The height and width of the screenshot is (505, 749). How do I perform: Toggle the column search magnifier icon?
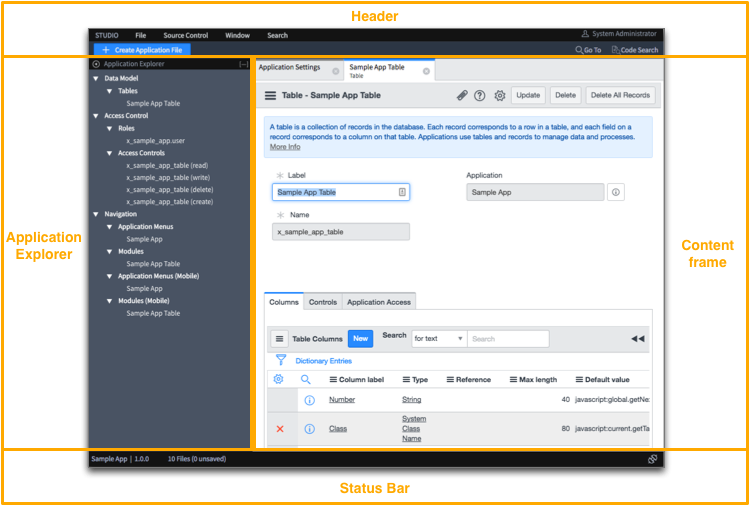point(306,379)
